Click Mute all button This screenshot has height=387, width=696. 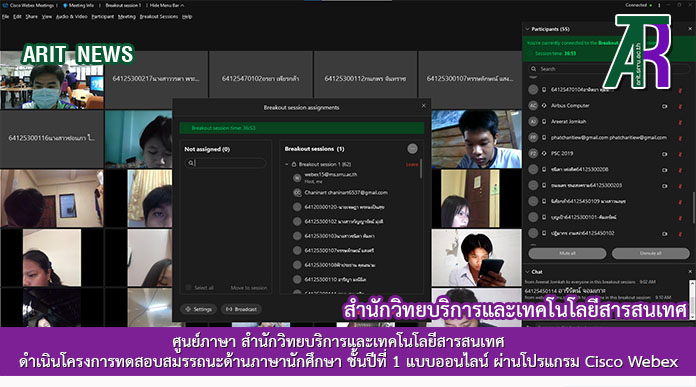click(567, 253)
